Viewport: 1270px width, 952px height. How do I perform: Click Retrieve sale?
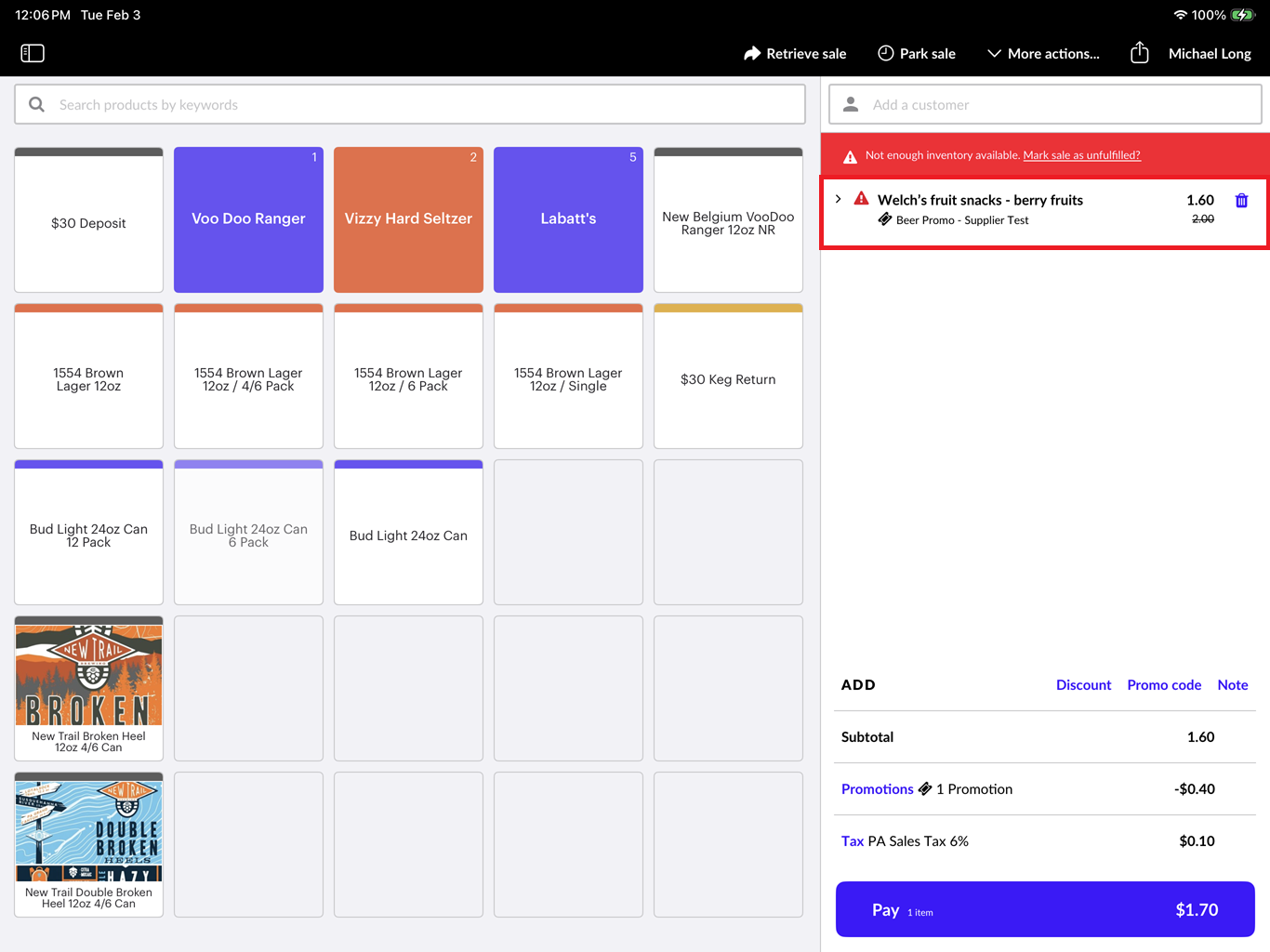795,53
